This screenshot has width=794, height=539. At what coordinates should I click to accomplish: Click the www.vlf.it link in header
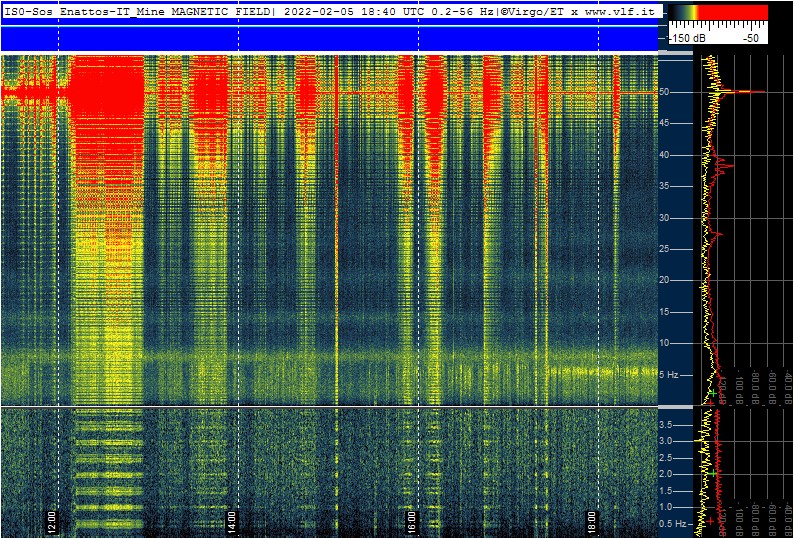point(618,13)
